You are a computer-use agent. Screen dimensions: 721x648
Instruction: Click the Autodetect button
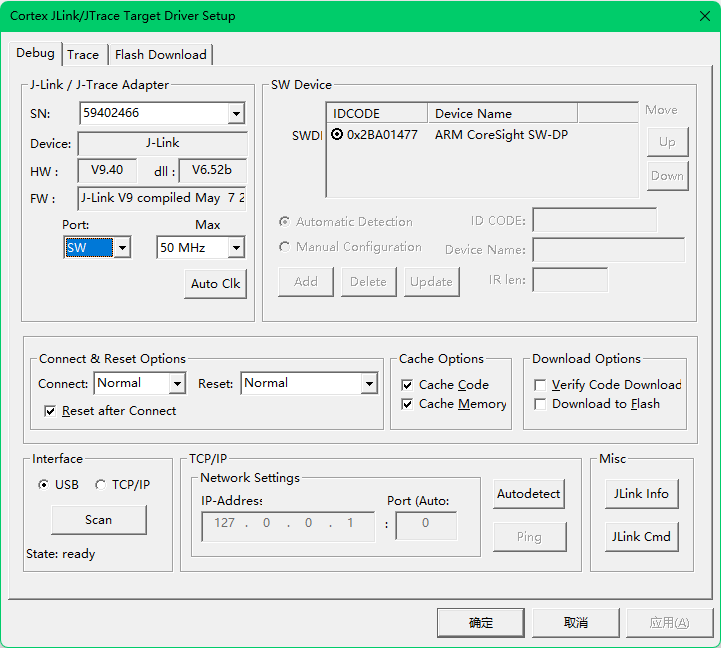(x=529, y=494)
